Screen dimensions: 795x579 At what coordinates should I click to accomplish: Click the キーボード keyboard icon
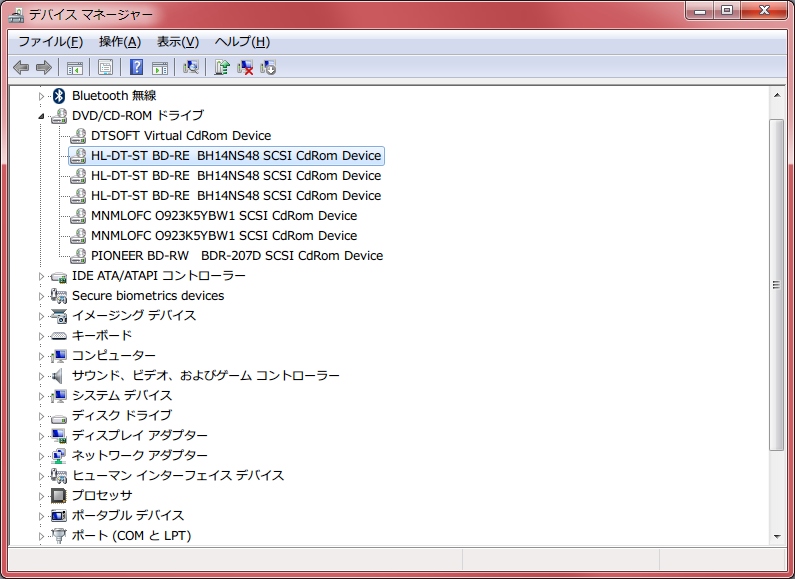click(59, 336)
